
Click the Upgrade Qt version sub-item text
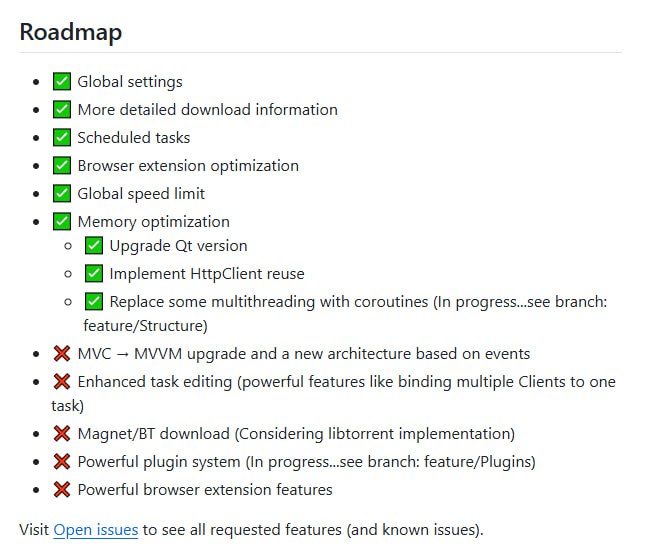click(x=178, y=246)
